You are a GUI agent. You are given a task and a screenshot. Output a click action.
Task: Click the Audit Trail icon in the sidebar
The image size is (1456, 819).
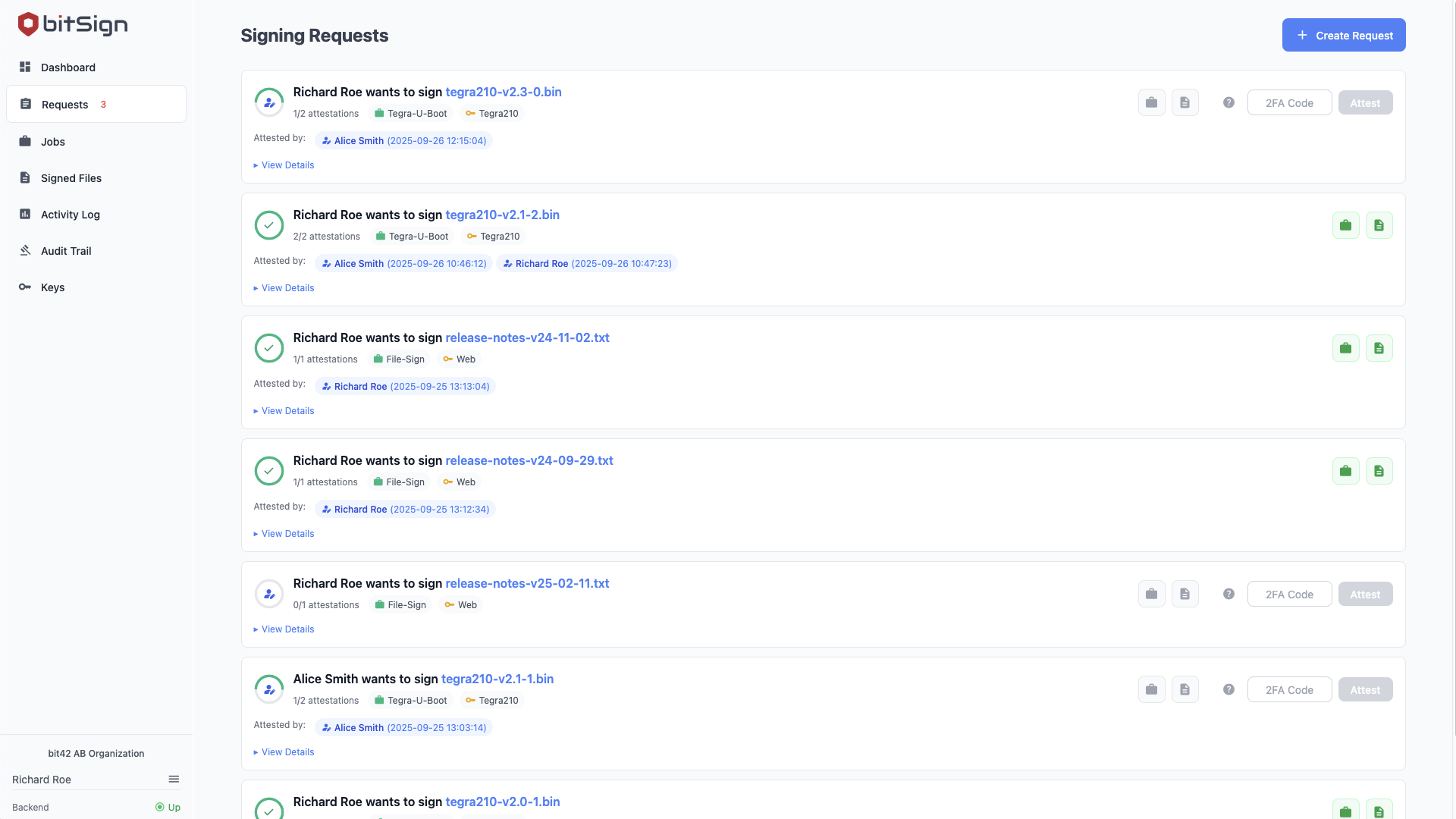(25, 250)
